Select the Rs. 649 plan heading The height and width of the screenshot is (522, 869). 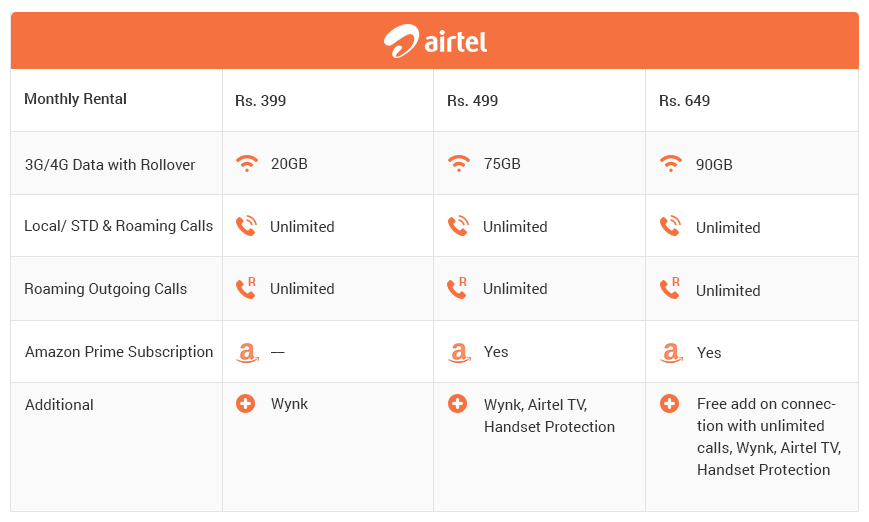684,101
